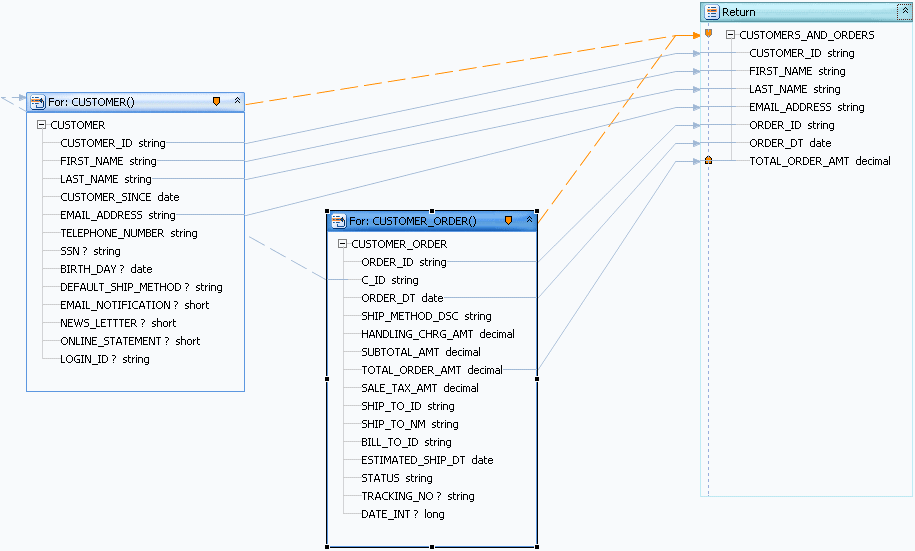Select SHIP_TO_NM string element
This screenshot has height=551, width=915.
(x=410, y=424)
